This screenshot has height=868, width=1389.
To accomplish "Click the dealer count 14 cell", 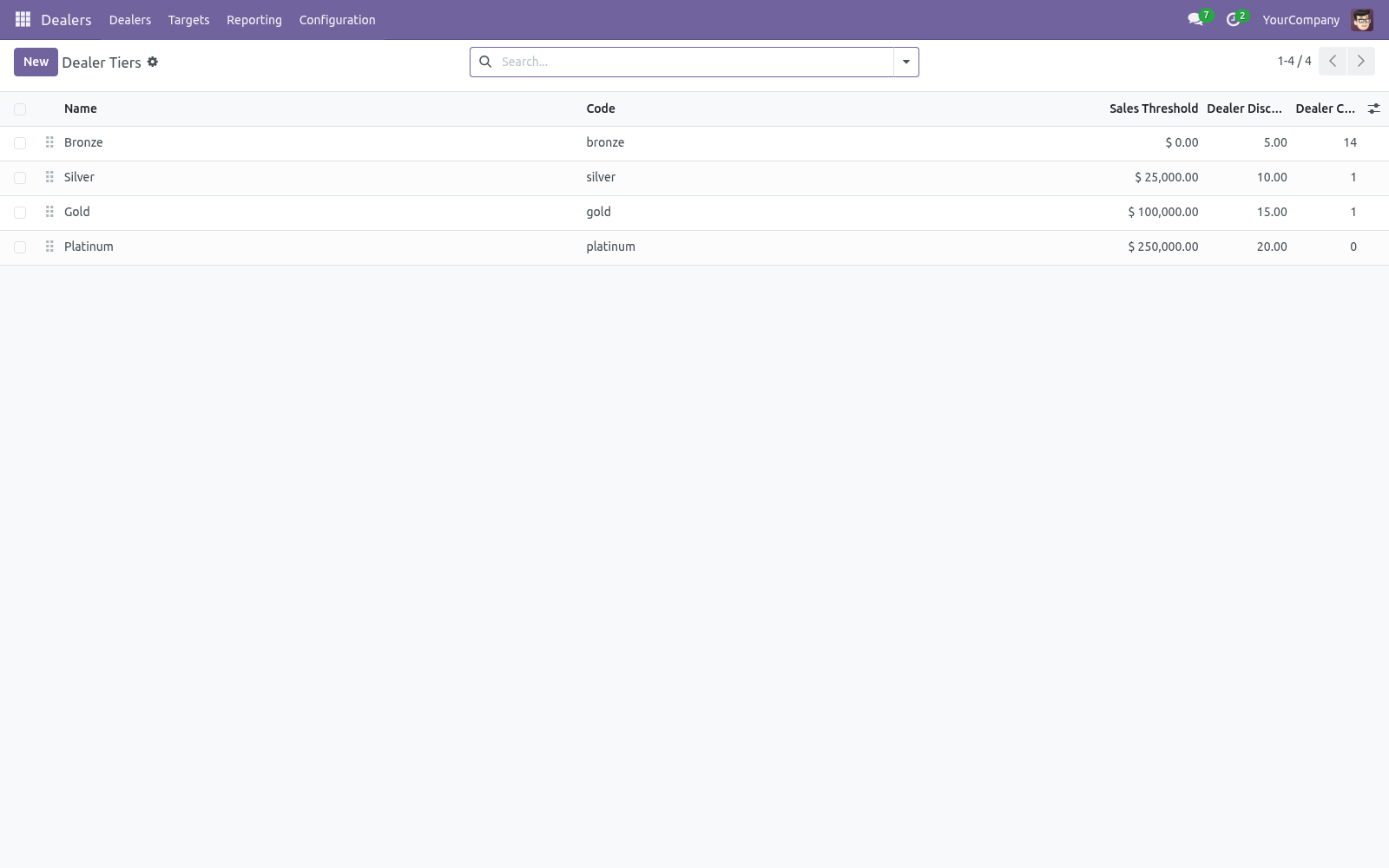I will coord(1349,142).
